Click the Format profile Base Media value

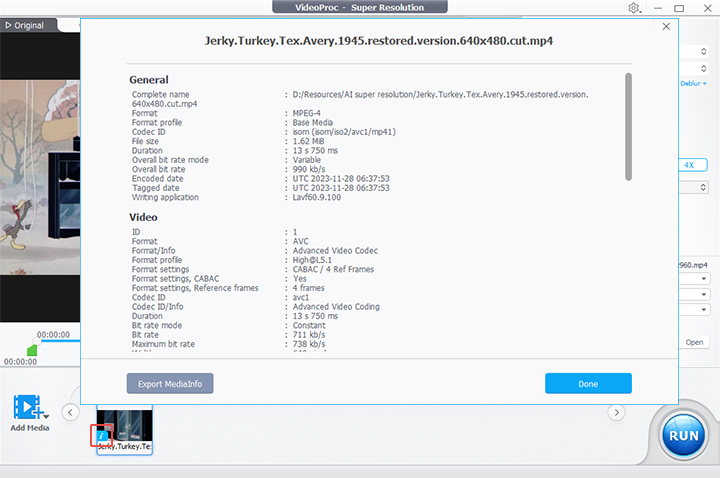[313, 123]
